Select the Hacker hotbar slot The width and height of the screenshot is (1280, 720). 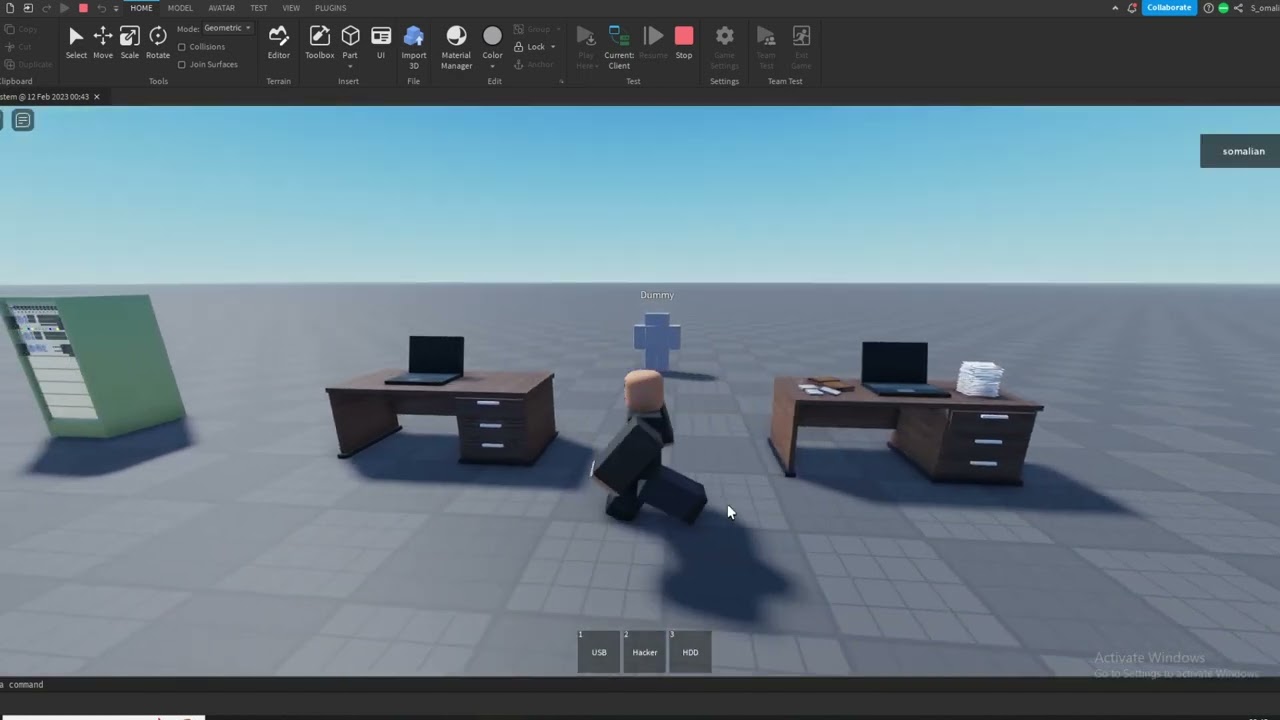[645, 651]
